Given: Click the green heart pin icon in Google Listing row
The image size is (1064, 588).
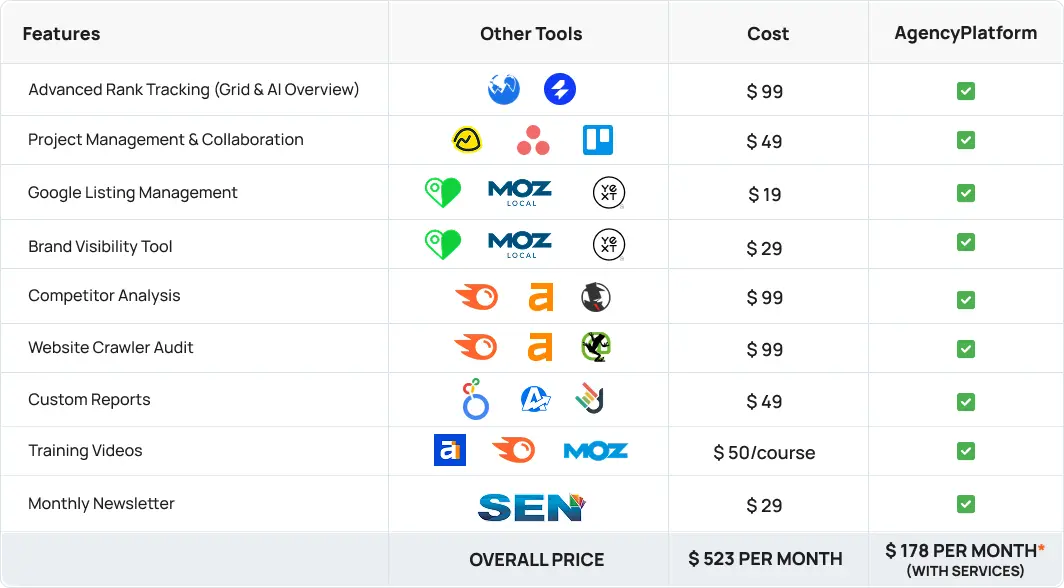Looking at the screenshot, I should 442,193.
